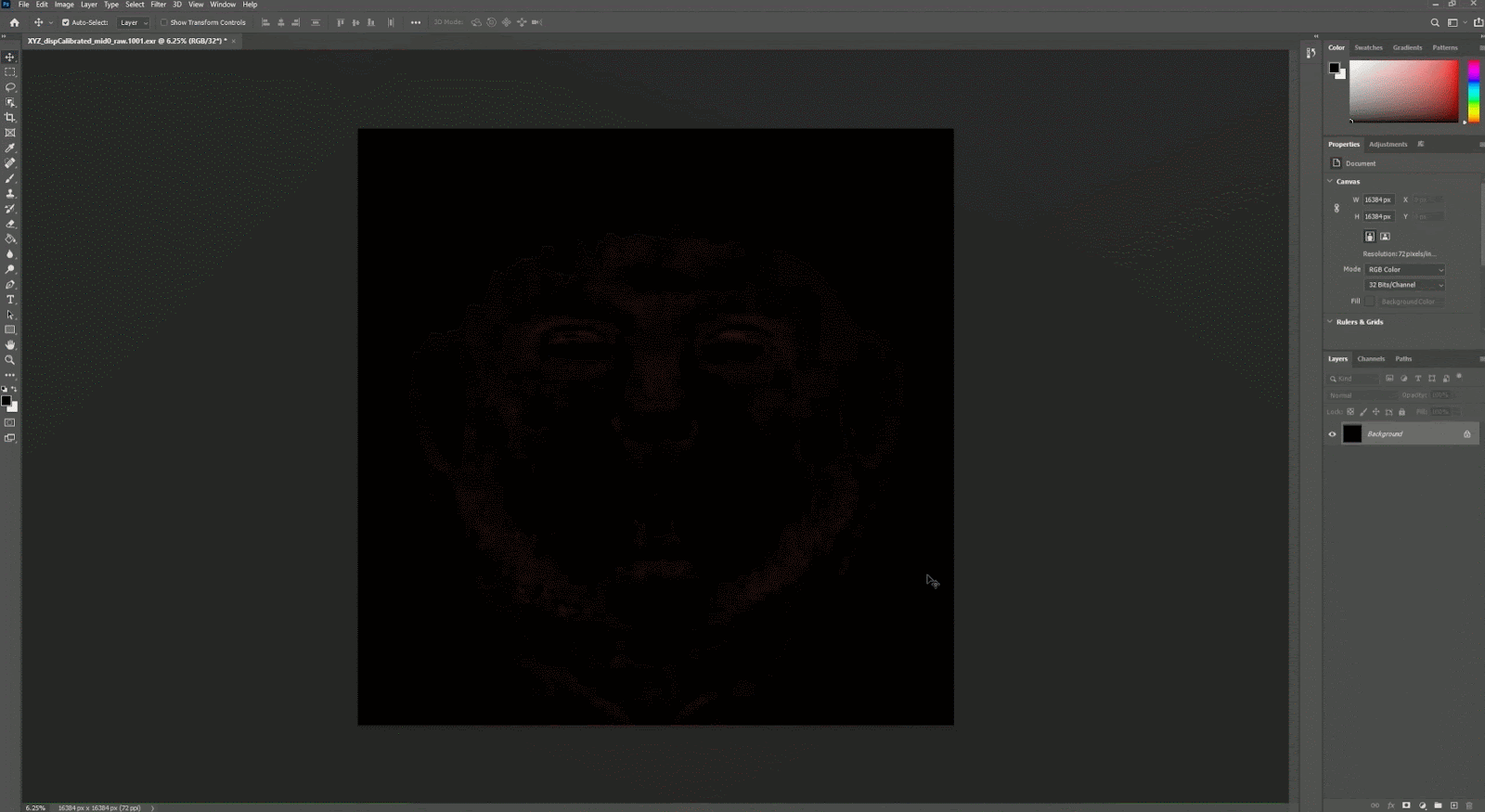Screen dimensions: 1485x812
Task: Swap foreground and background colors
Action: pyautogui.click(x=14, y=389)
